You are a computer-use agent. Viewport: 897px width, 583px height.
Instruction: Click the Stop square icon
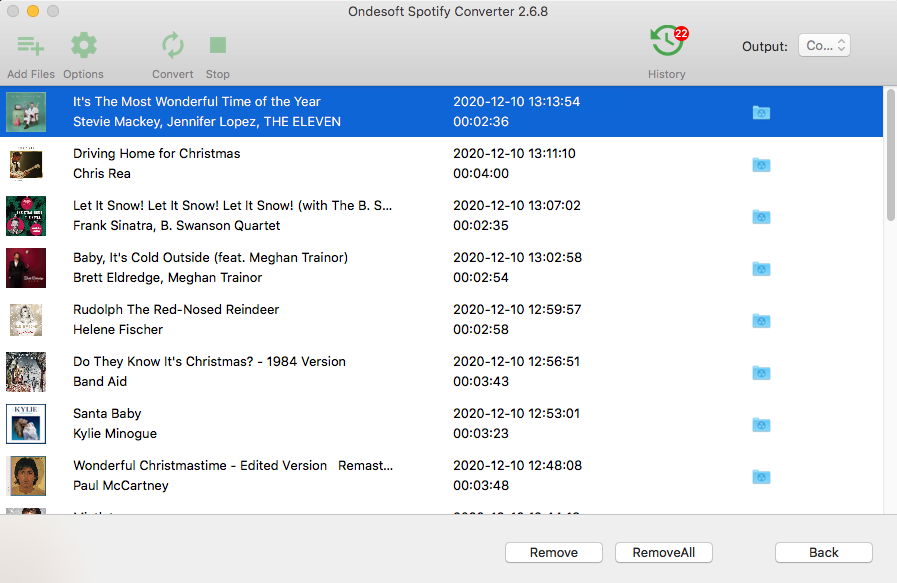217,45
